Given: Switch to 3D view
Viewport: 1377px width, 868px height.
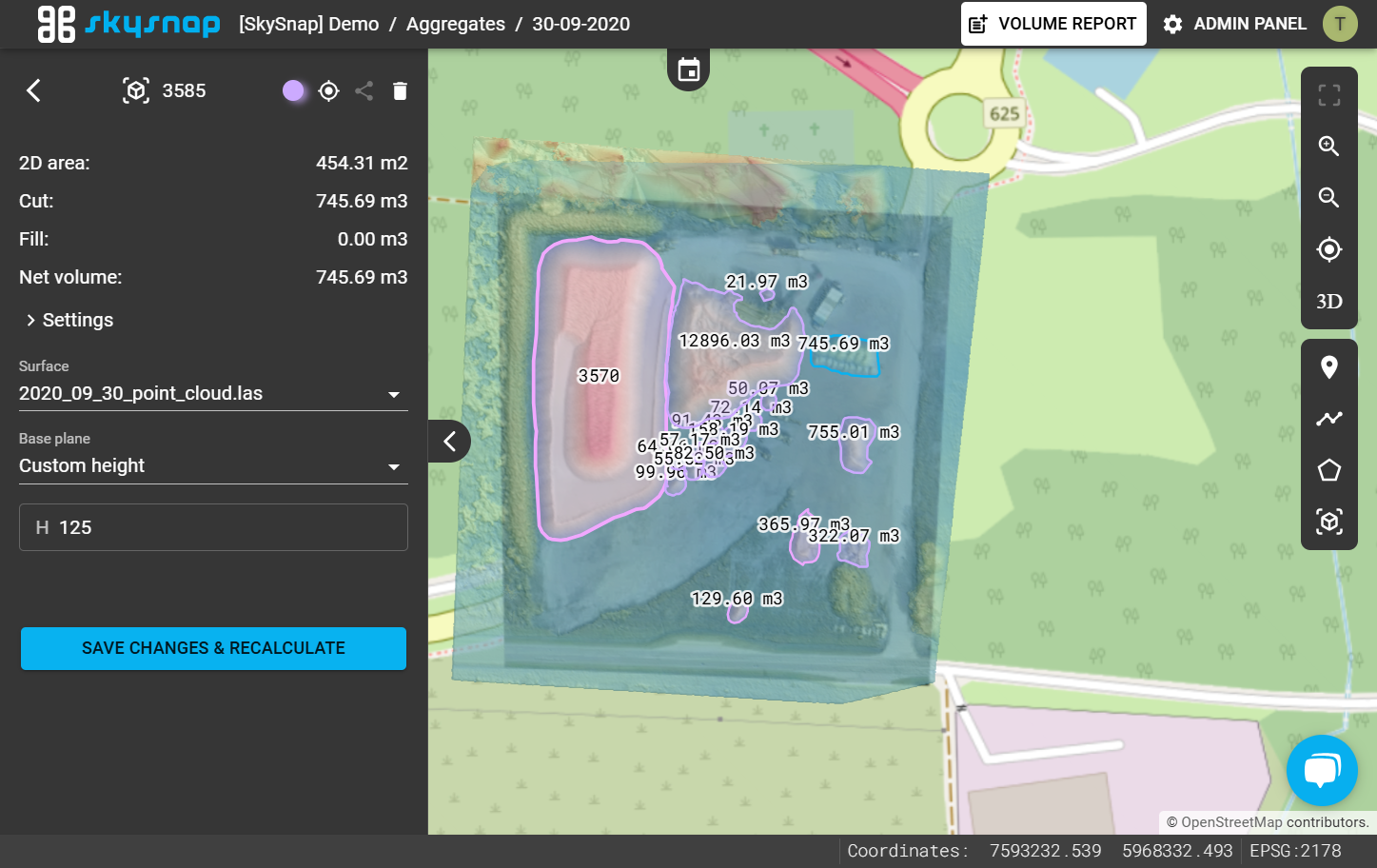Looking at the screenshot, I should [1329, 302].
